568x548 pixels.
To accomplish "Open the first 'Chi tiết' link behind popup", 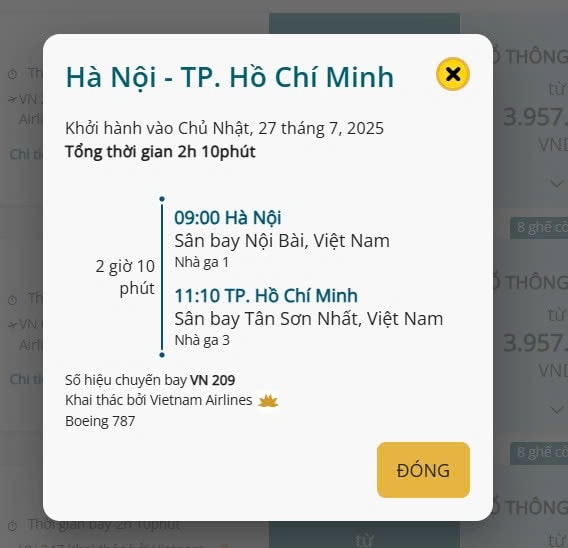I will (26, 154).
